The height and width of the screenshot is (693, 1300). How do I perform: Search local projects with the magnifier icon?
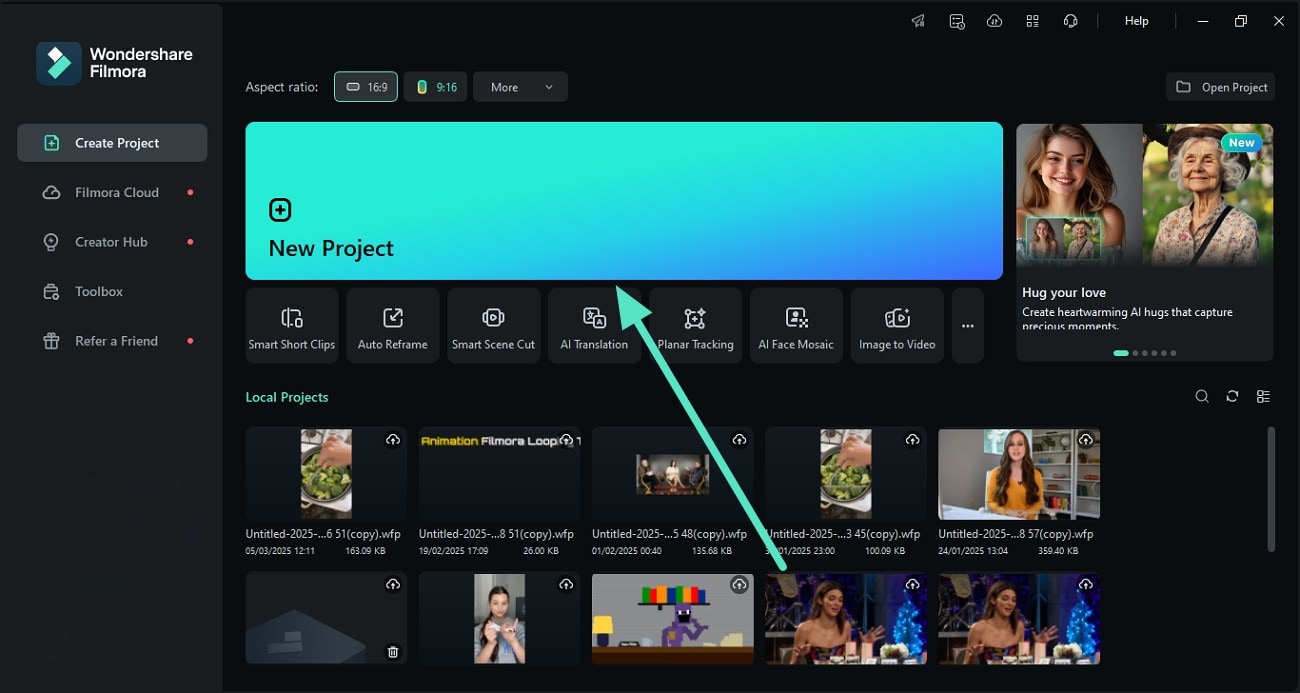pyautogui.click(x=1202, y=397)
